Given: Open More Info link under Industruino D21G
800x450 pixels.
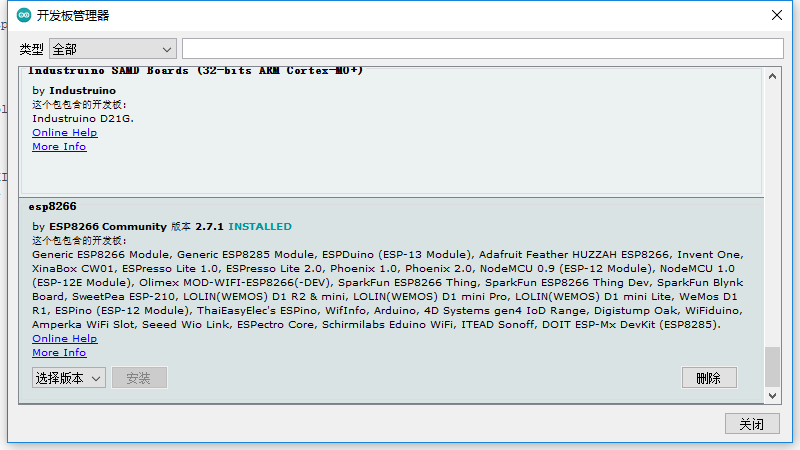Looking at the screenshot, I should point(59,147).
